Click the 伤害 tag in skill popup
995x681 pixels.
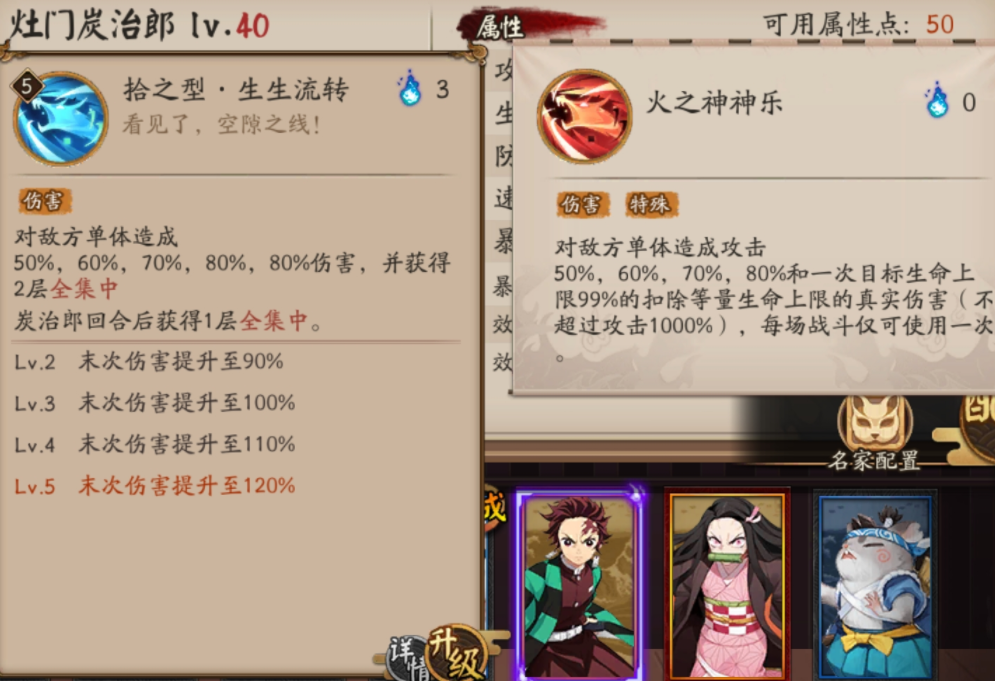583,204
